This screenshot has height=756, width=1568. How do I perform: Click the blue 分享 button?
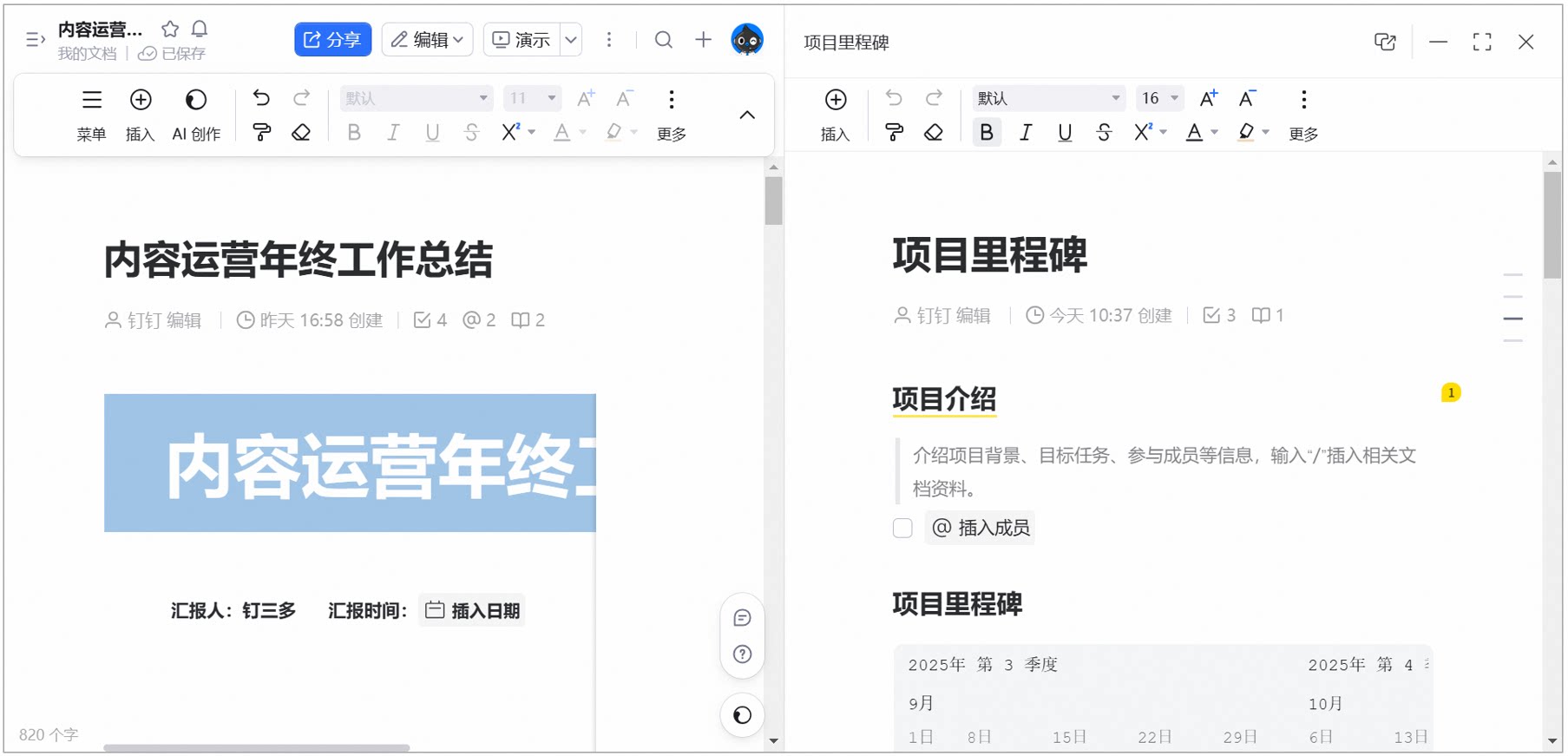pyautogui.click(x=332, y=40)
